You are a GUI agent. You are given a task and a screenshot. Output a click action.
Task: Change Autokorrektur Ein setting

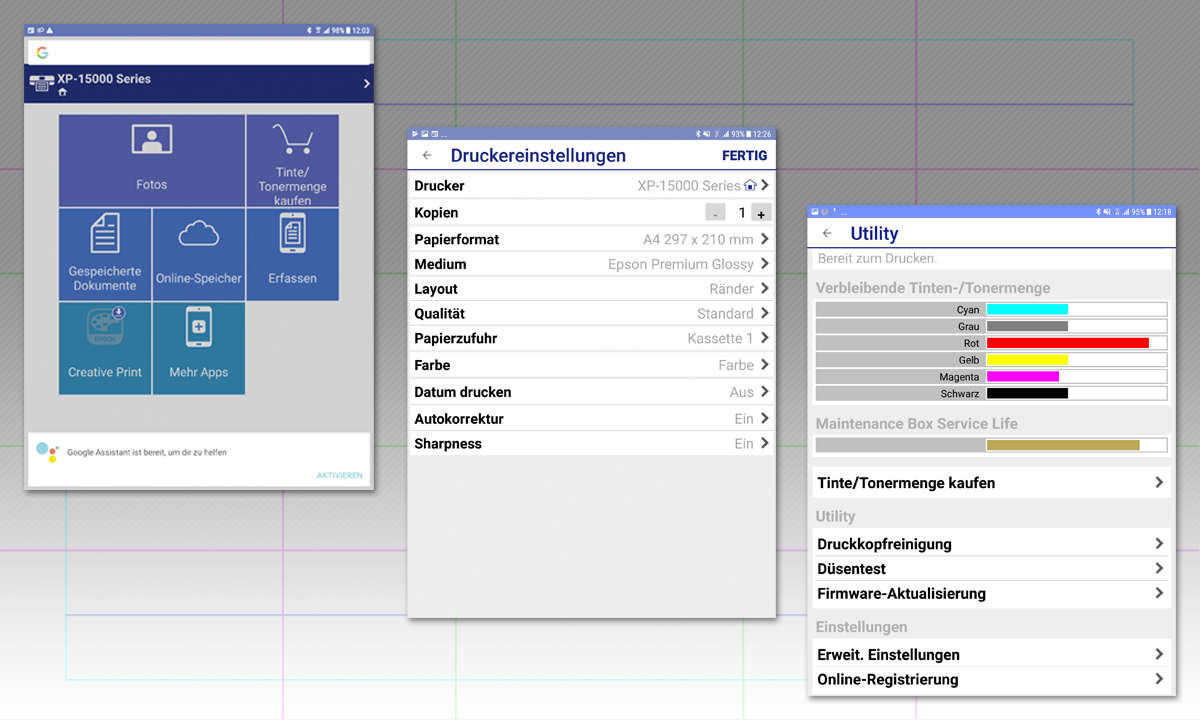592,418
